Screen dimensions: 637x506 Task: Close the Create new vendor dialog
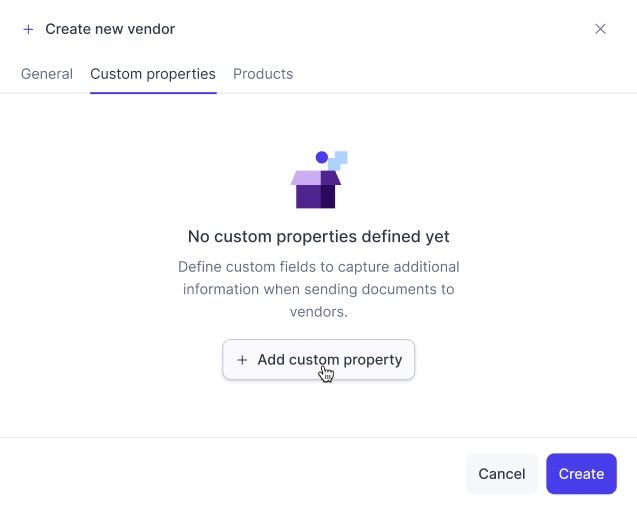click(600, 29)
